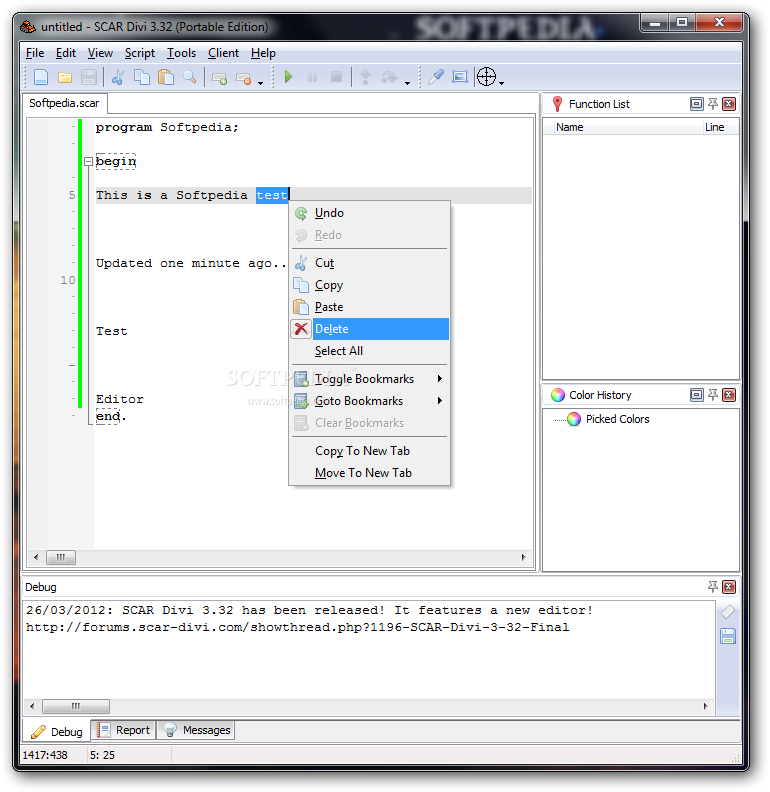Choose Undo from the context menu
Image resolution: width=770 pixels, height=792 pixels.
[370, 213]
